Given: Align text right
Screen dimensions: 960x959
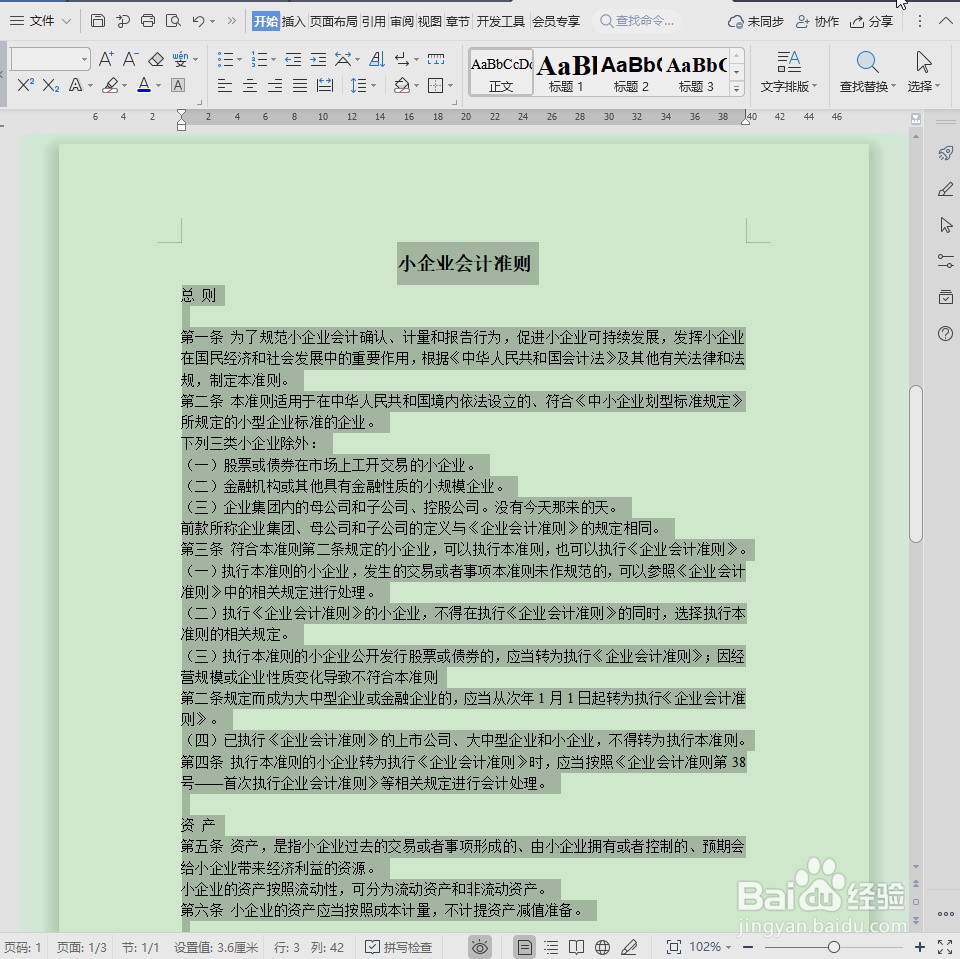Looking at the screenshot, I should (x=275, y=86).
